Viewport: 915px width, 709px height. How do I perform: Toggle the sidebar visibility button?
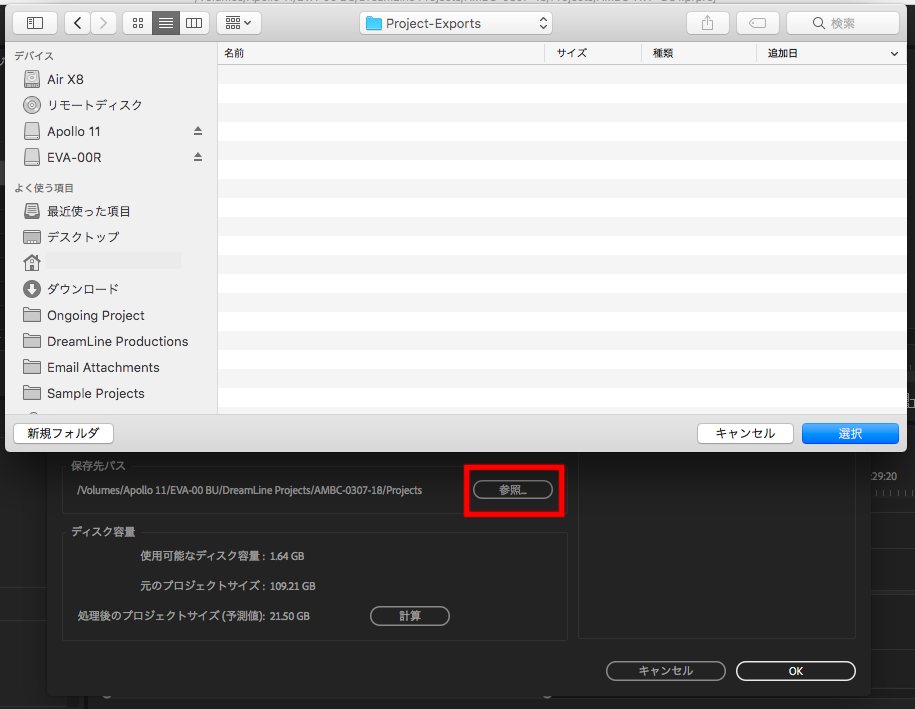point(35,23)
